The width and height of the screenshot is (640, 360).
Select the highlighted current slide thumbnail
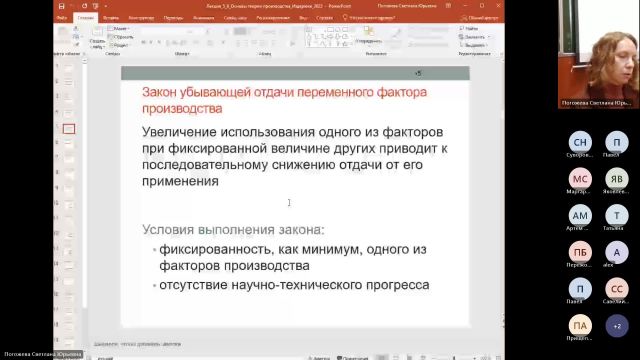click(69, 129)
